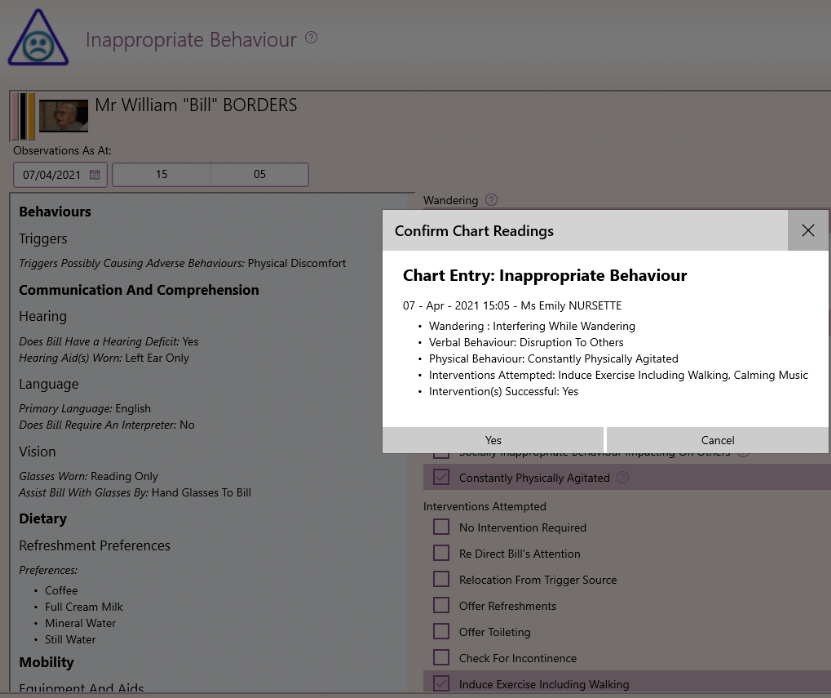This screenshot has height=698, width=831.
Task: Uncheck Induce Exercise Including Walking
Action: [x=441, y=683]
